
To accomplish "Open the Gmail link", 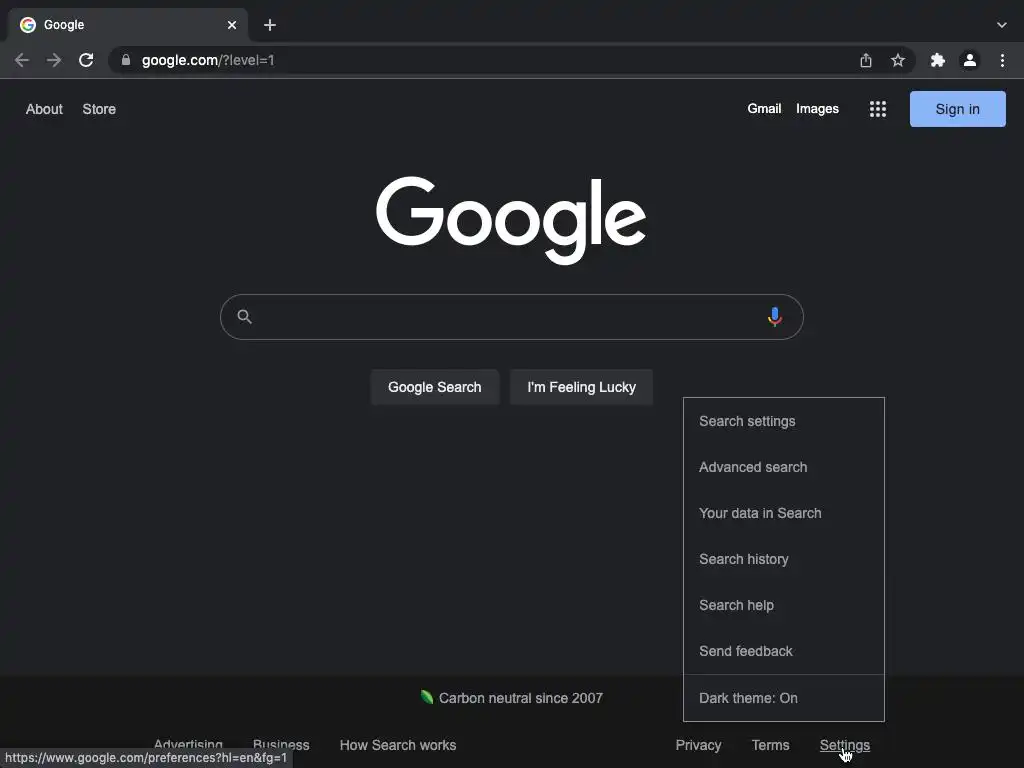I will [764, 109].
